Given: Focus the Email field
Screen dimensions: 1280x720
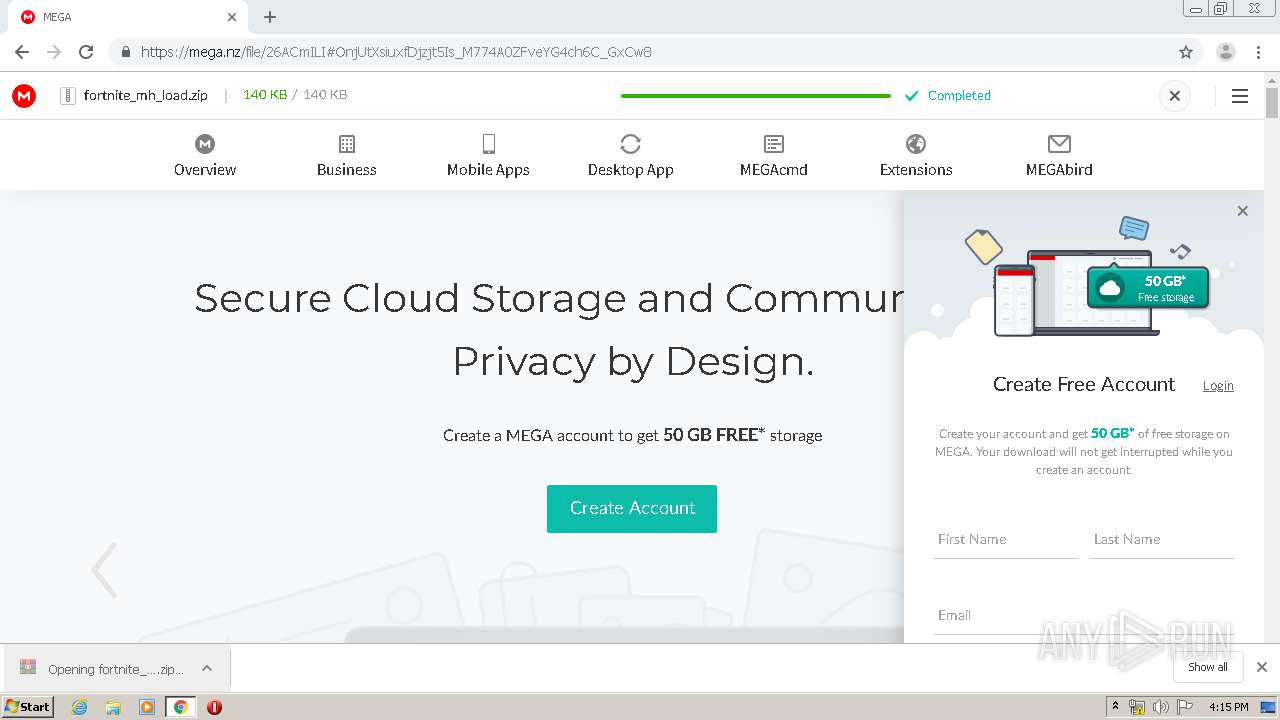Looking at the screenshot, I should tap(1084, 616).
